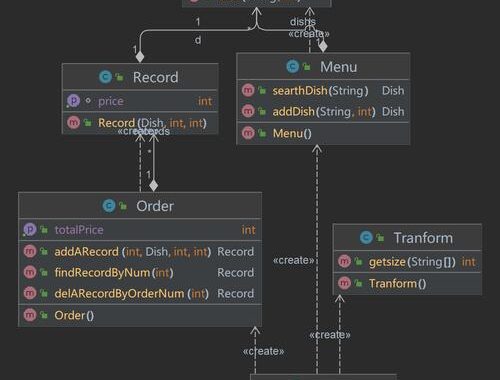
Task: Click the method icon beside searthDish
Action: coord(248,90)
